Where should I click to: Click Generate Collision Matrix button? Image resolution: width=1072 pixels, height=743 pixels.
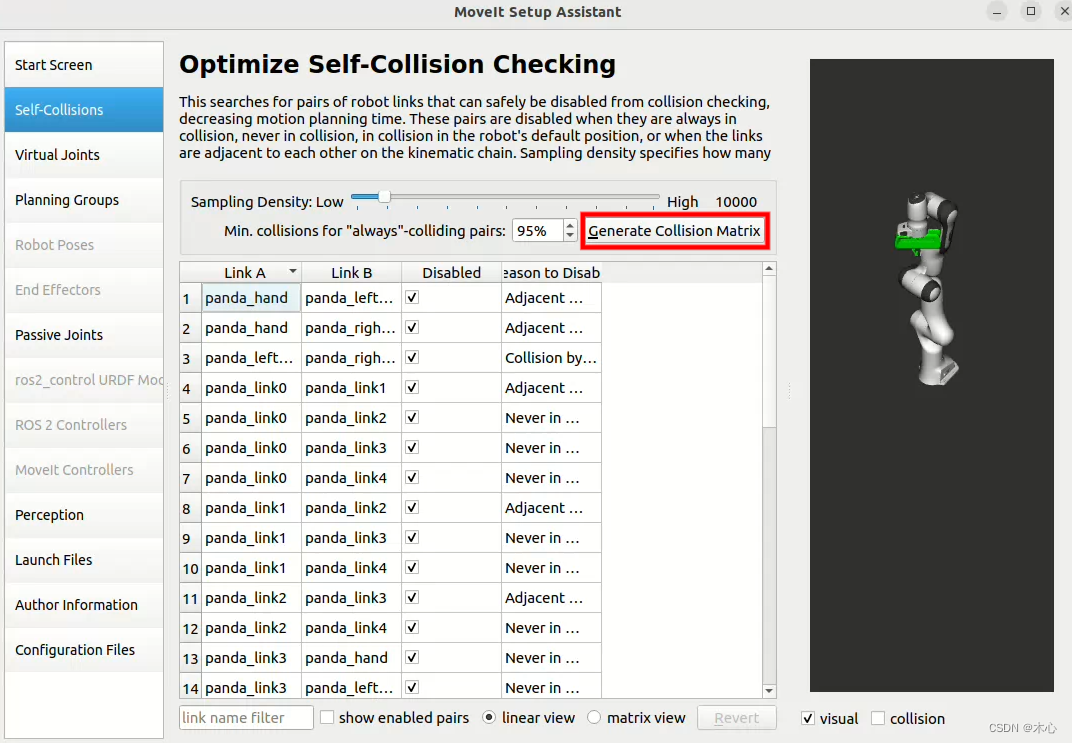pos(674,231)
